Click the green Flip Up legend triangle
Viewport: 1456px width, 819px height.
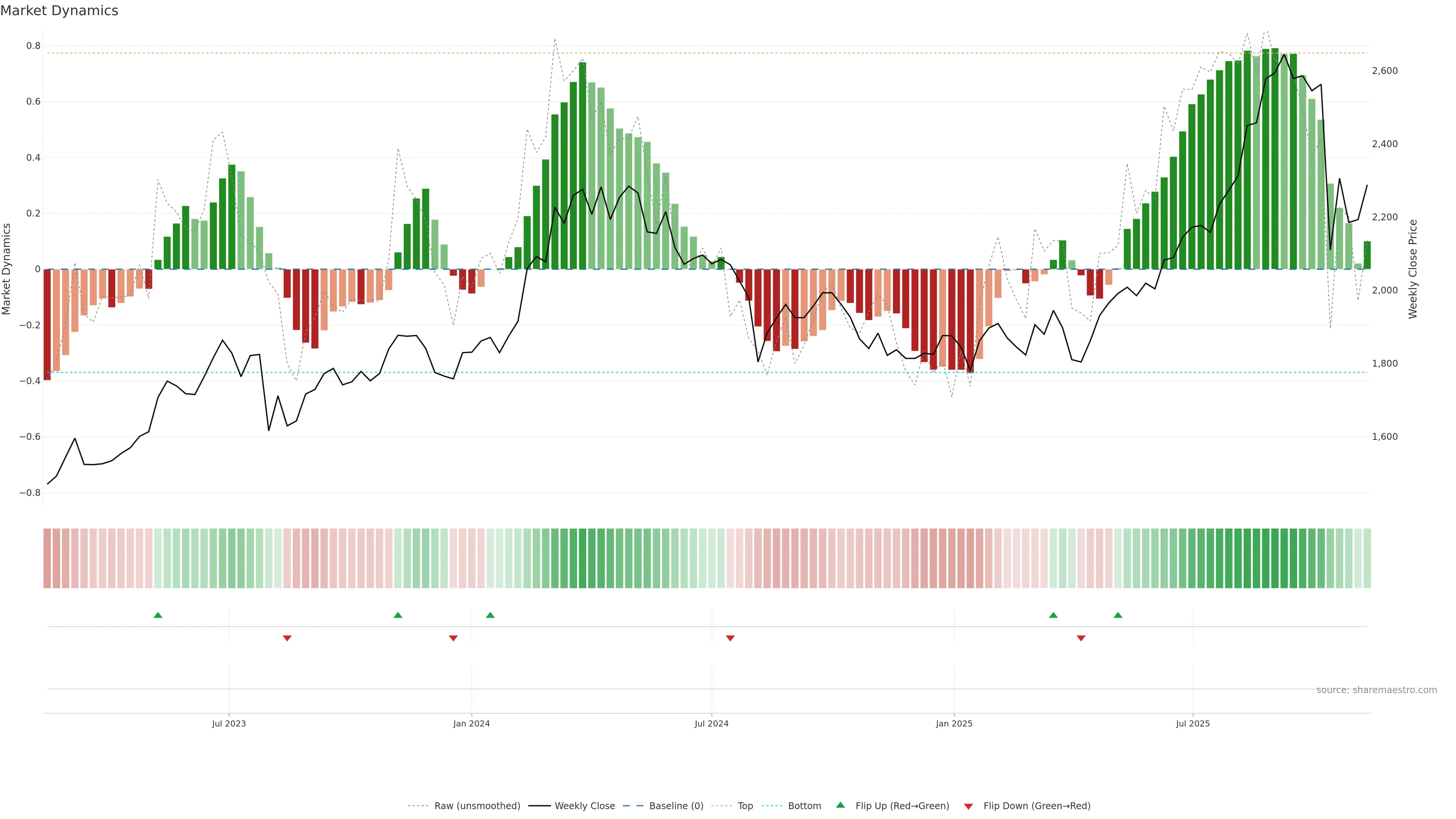point(840,805)
